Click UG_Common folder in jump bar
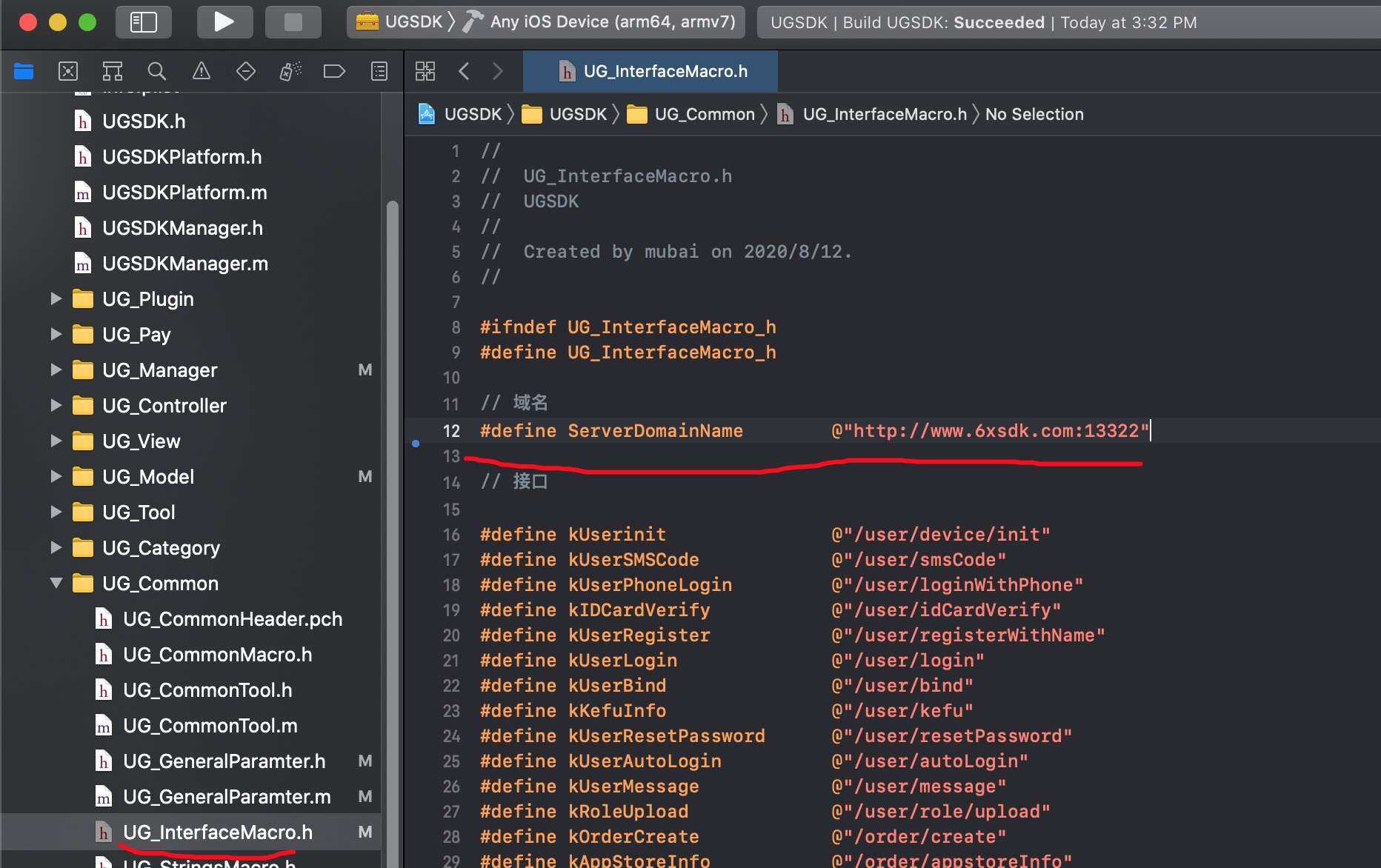1381x868 pixels. coord(691,114)
